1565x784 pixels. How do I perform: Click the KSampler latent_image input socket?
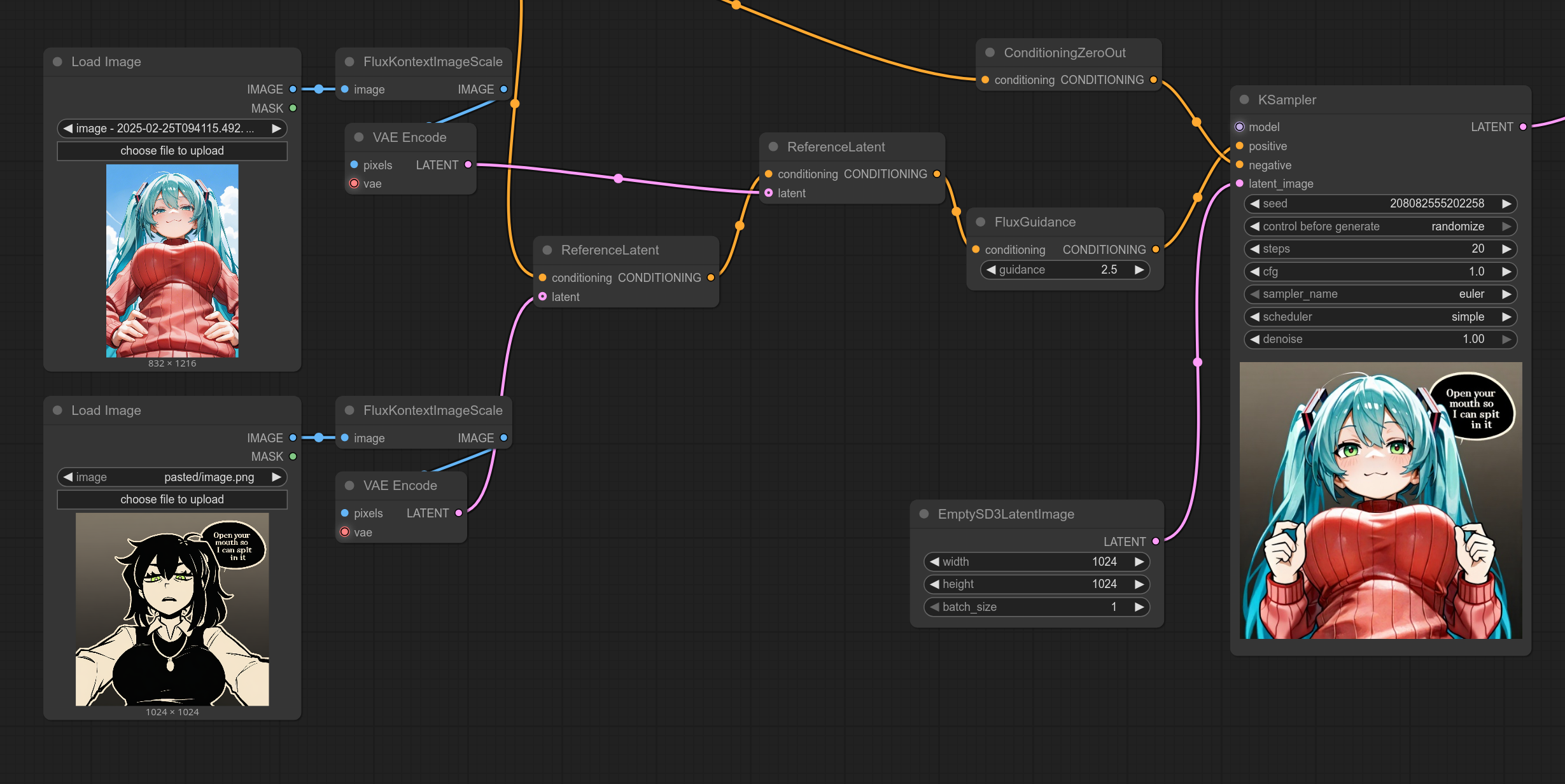pos(1239,184)
